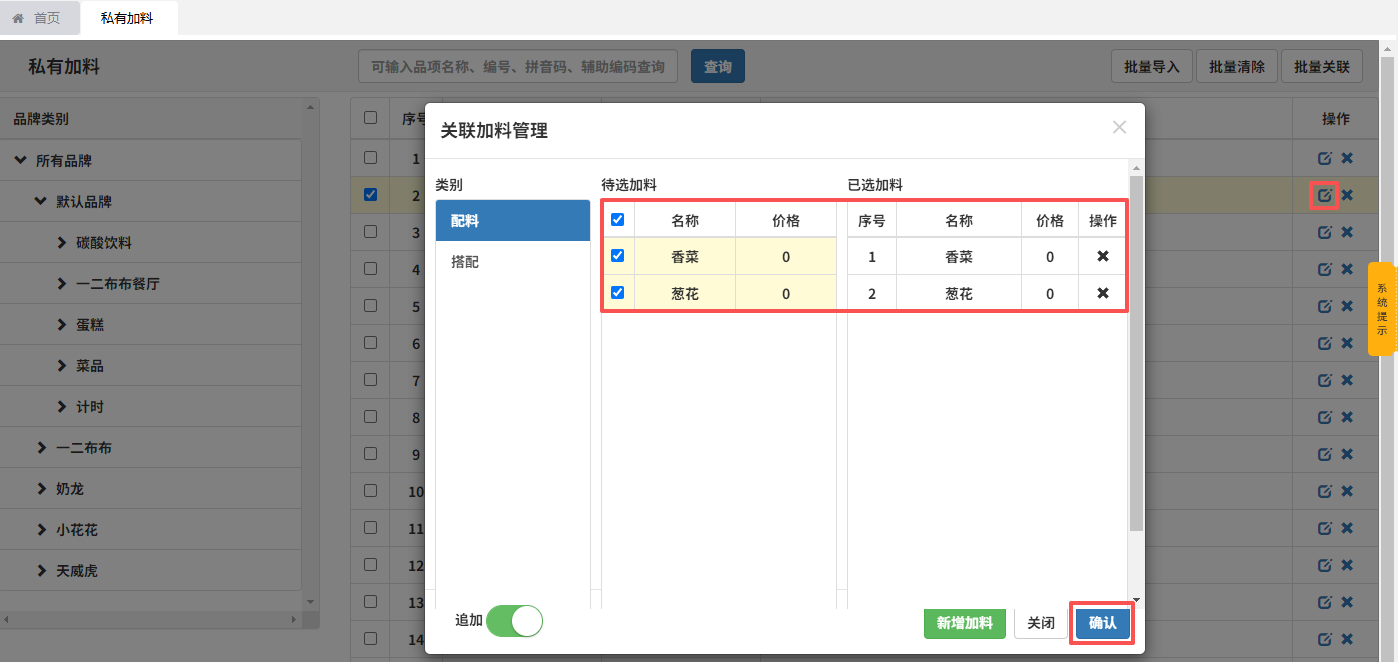
Task: Click the 小花花 brand tree label
Action: point(77,530)
